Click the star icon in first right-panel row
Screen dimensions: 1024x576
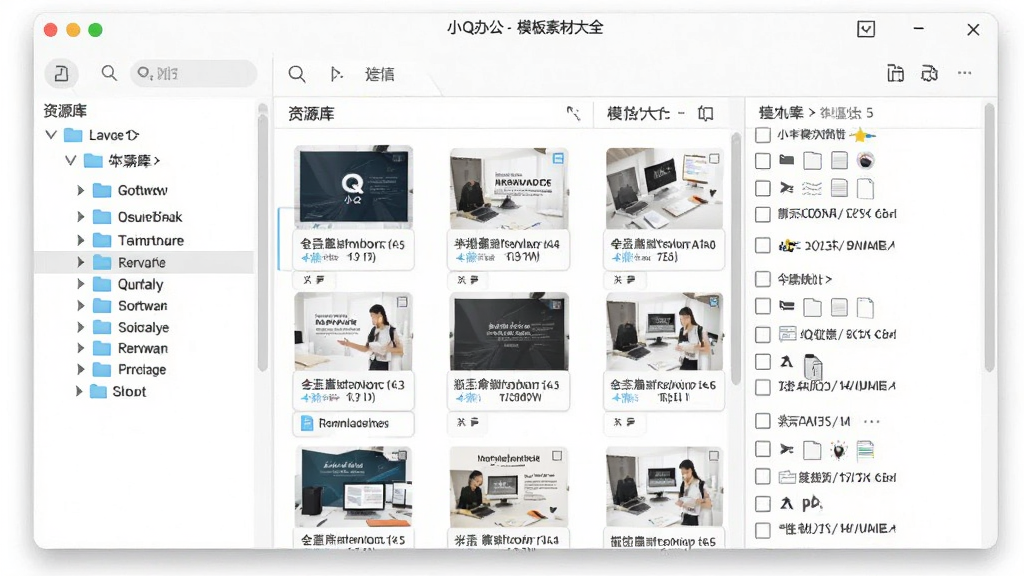coord(861,135)
